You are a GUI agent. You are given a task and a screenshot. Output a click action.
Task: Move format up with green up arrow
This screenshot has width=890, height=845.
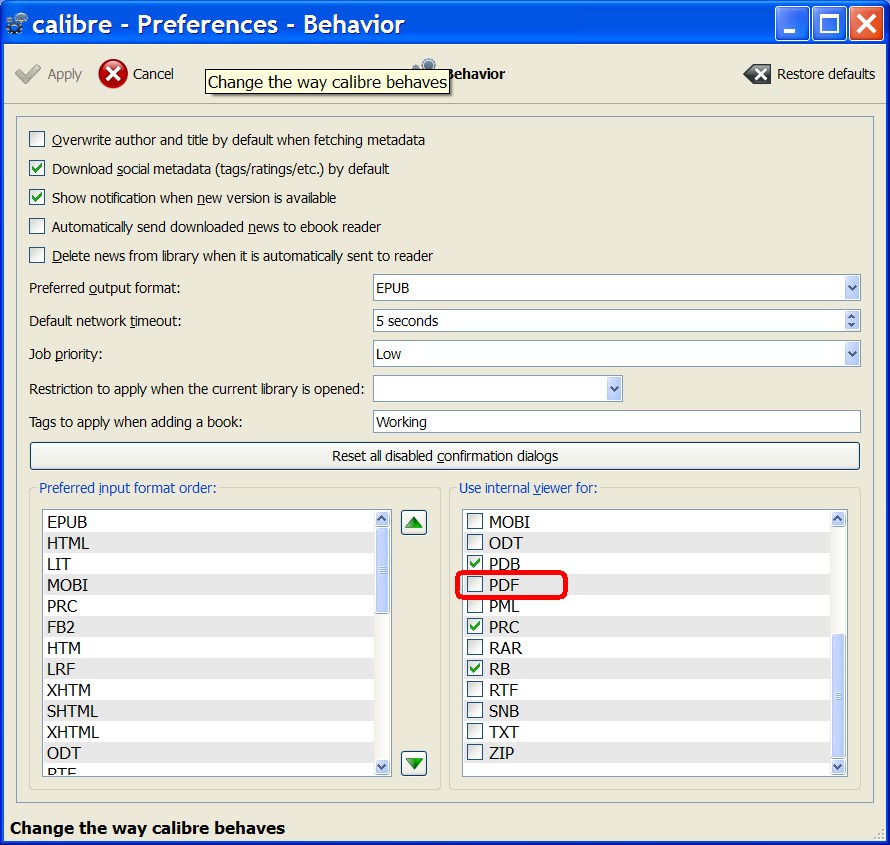coord(414,522)
